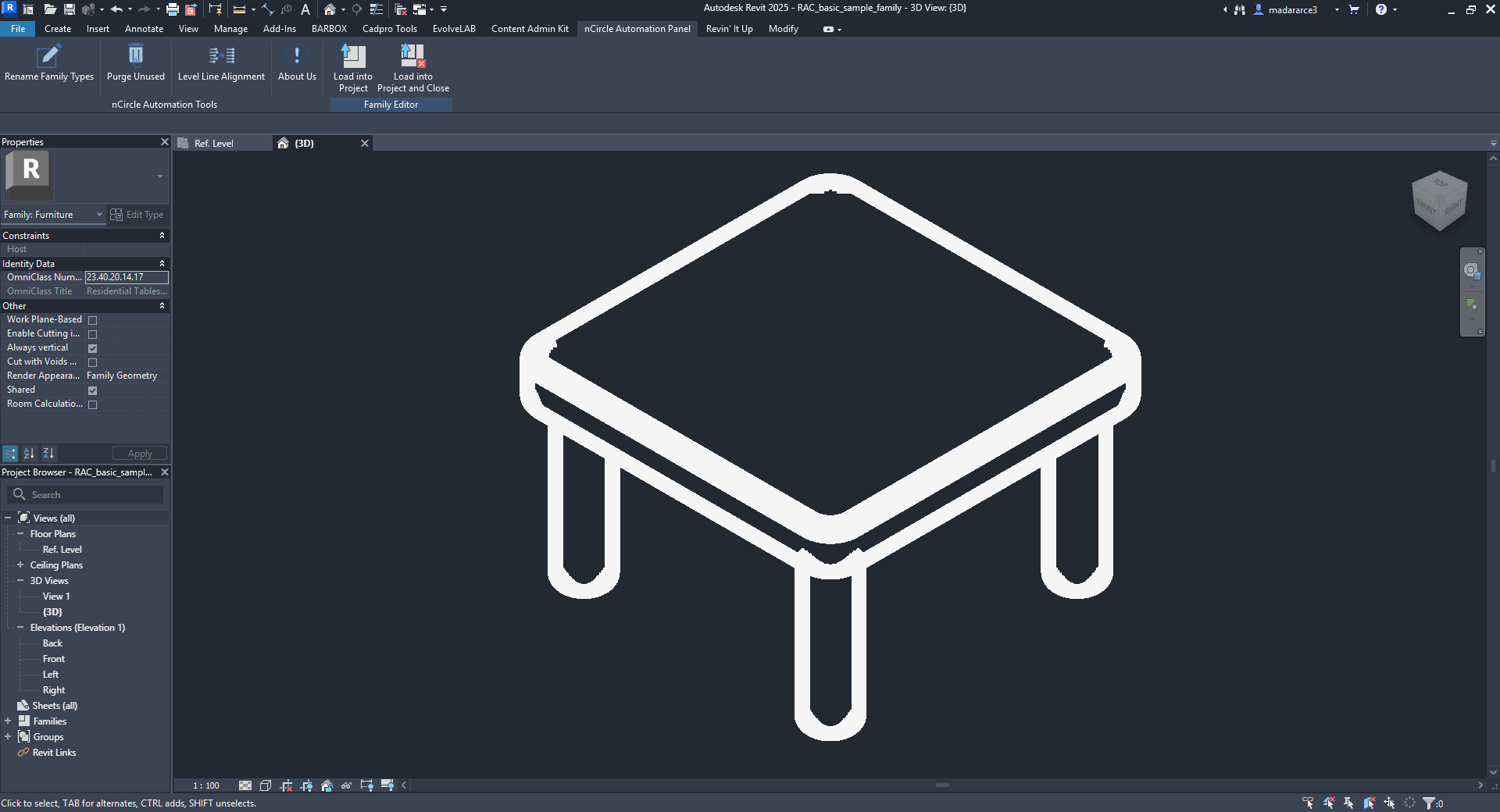Click the Edit Type button
Screen dimensions: 1500x812
click(137, 215)
